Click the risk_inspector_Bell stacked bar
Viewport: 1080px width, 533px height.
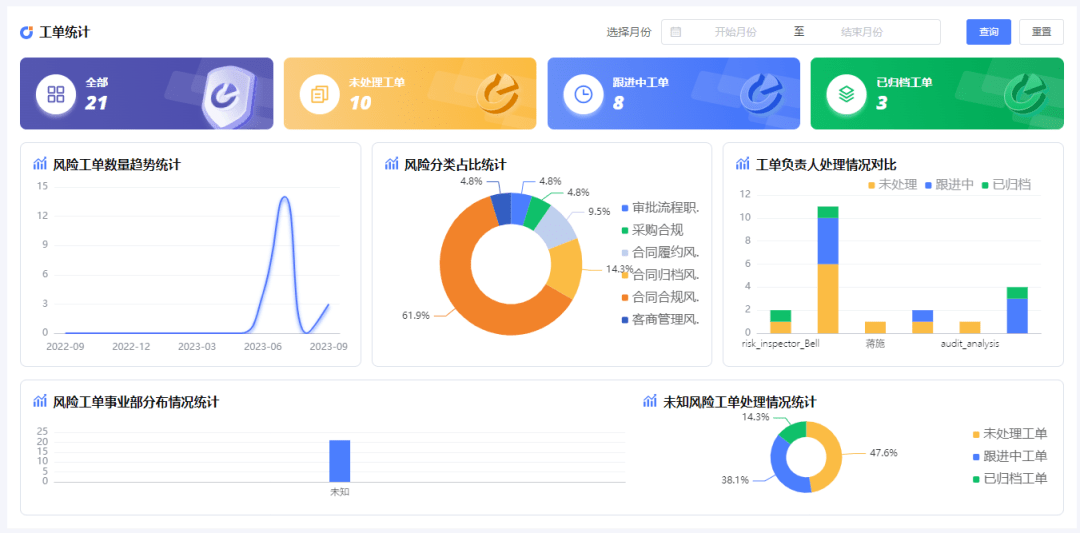780,322
